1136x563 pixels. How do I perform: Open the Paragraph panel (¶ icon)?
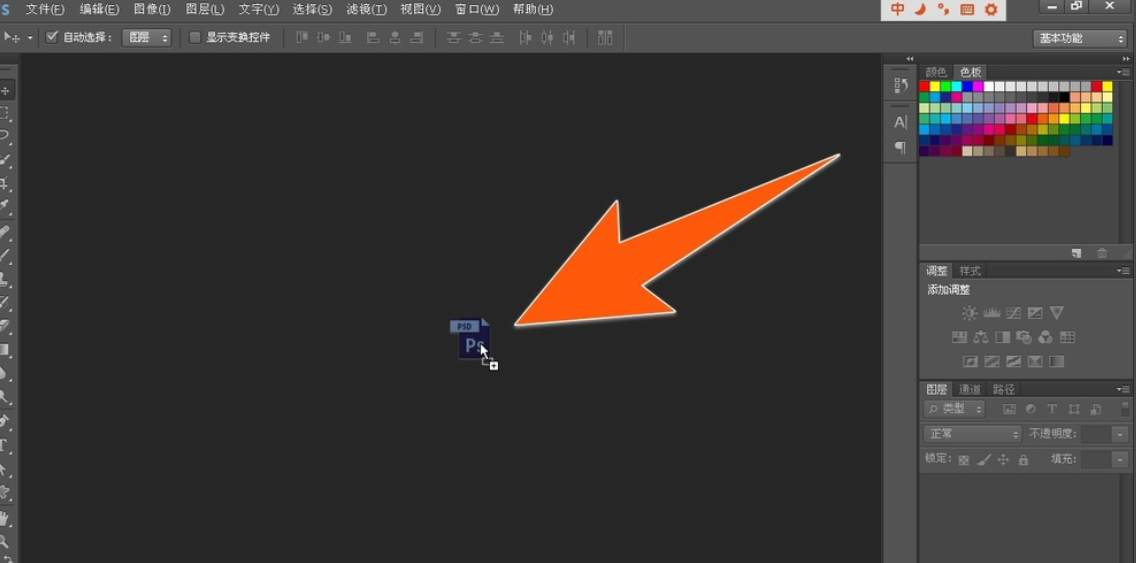pyautogui.click(x=901, y=148)
